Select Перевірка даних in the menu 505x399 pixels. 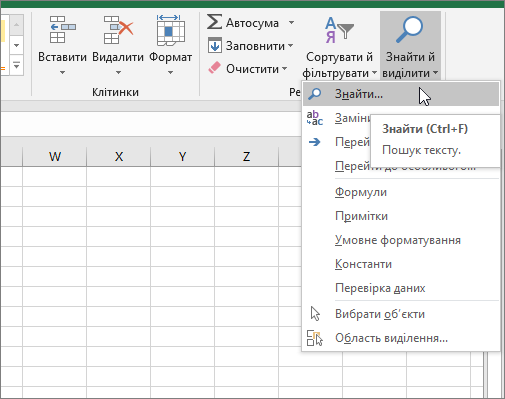point(401,288)
